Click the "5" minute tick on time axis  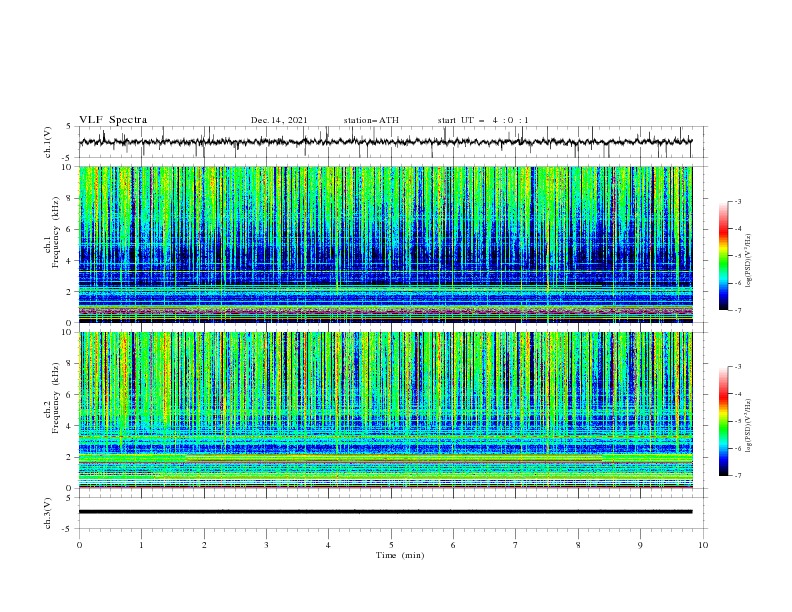(x=391, y=545)
